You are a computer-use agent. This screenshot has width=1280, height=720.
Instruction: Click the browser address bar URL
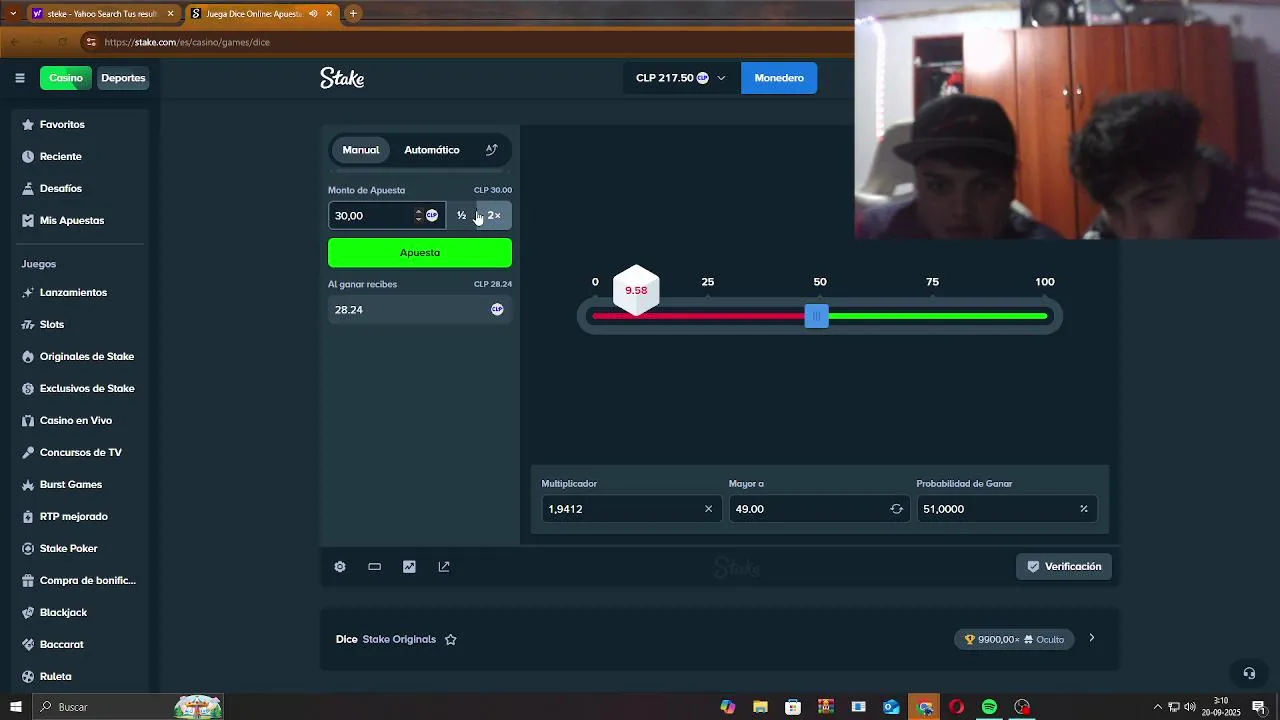coord(187,42)
